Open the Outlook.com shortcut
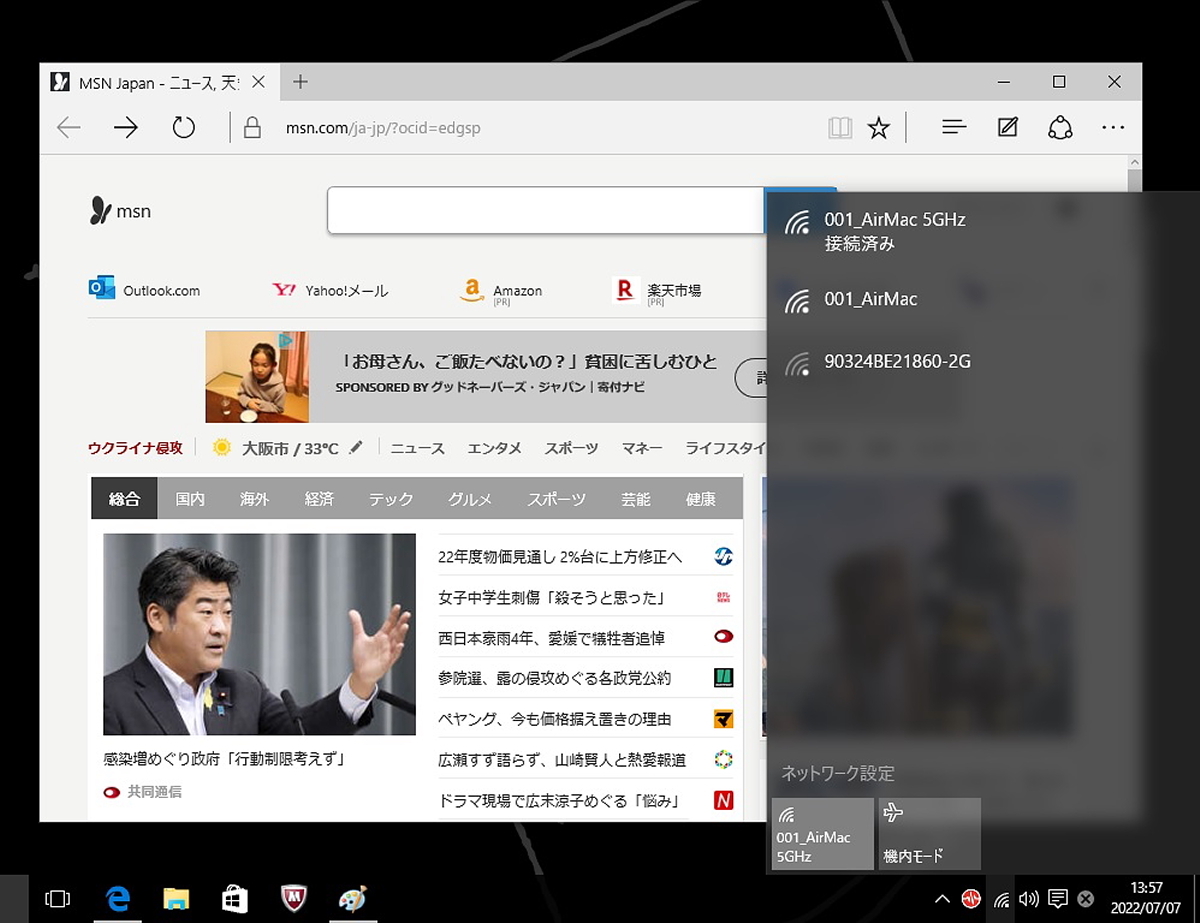 pyautogui.click(x=145, y=290)
